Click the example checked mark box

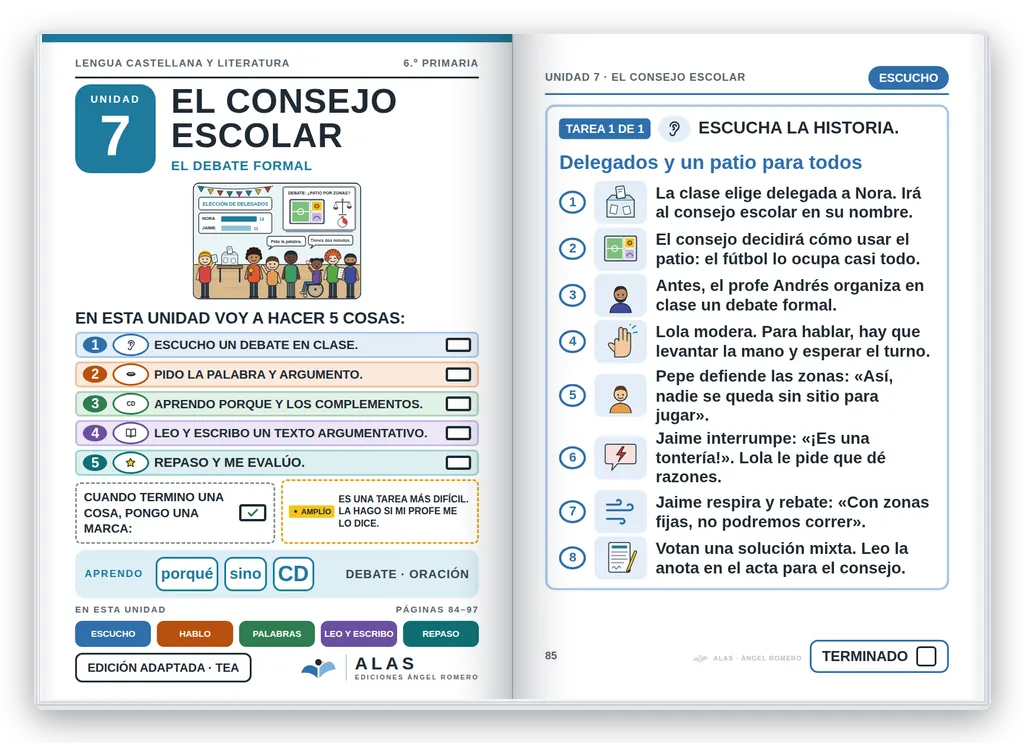click(252, 513)
